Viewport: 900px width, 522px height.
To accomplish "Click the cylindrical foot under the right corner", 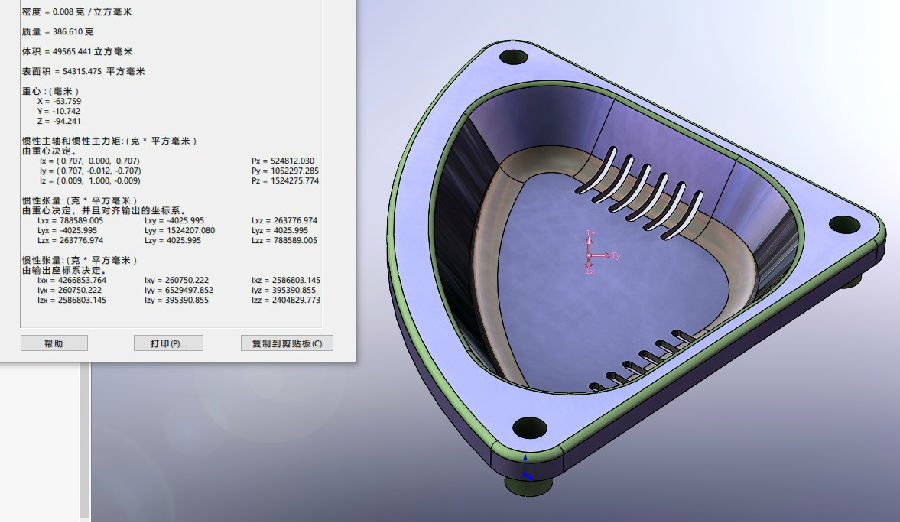I will coord(853,283).
